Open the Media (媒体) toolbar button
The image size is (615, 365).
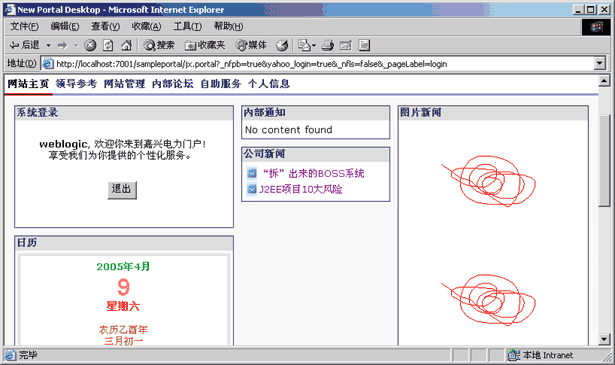pyautogui.click(x=251, y=45)
